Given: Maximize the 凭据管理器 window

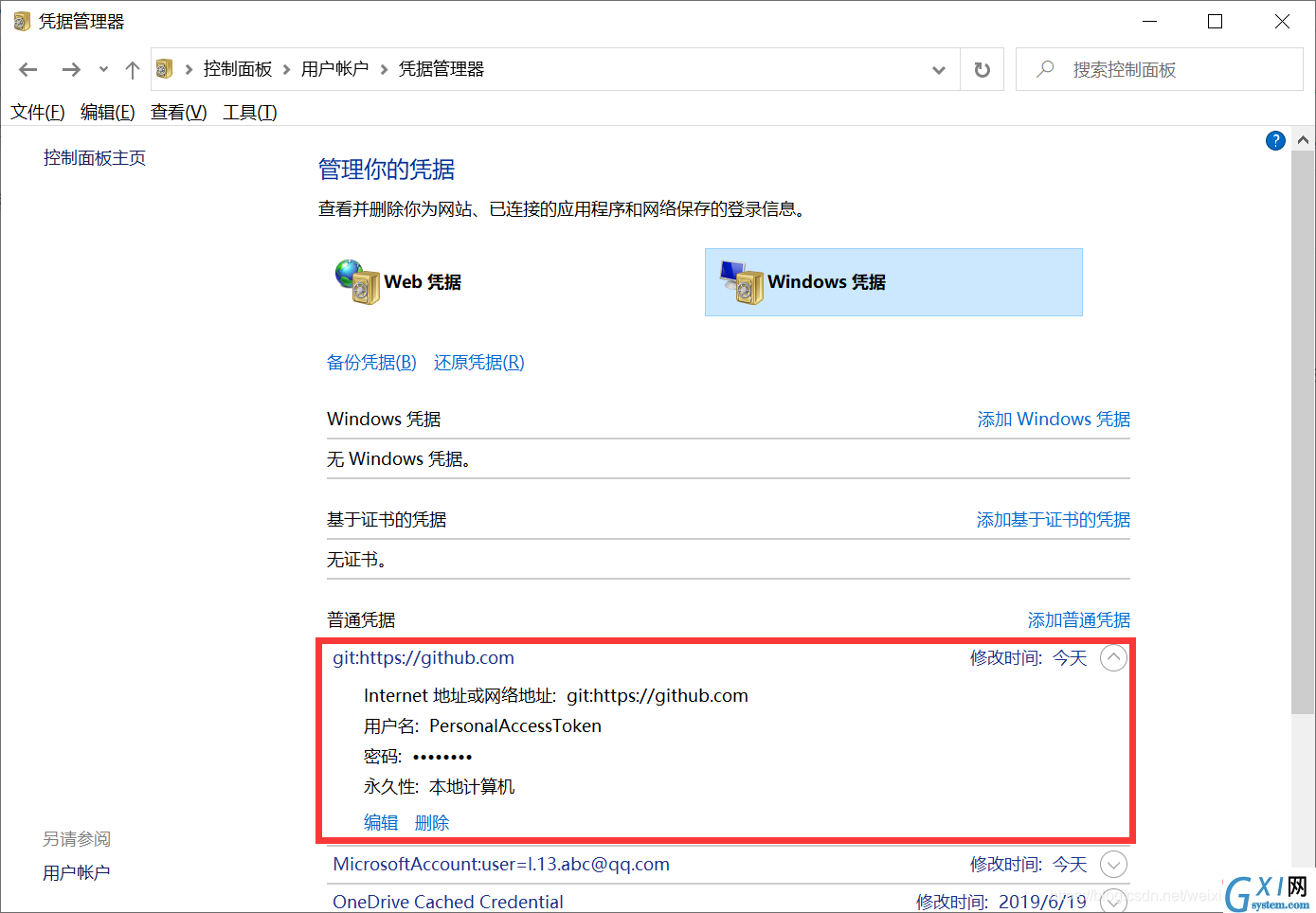Looking at the screenshot, I should [1216, 21].
